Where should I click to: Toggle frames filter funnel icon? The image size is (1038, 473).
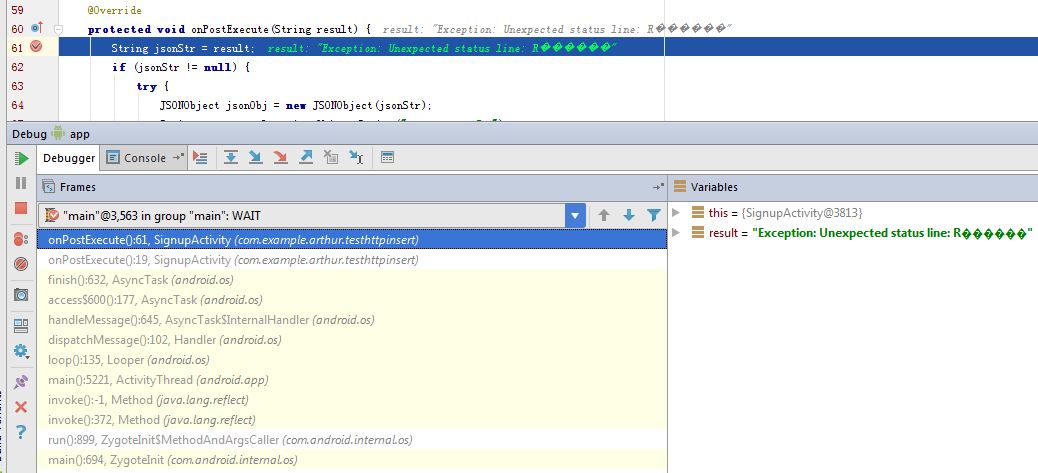(653, 216)
